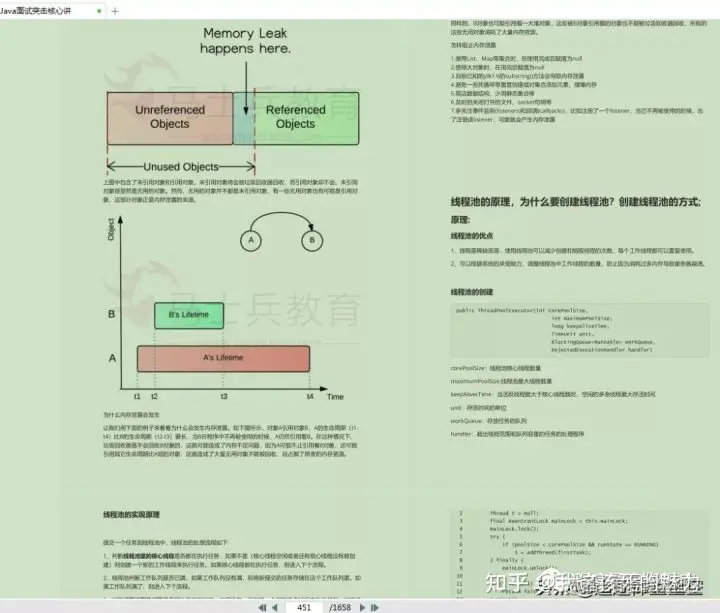The width and height of the screenshot is (720, 613).
Task: Click the page number field showing 451
Action: click(304, 607)
